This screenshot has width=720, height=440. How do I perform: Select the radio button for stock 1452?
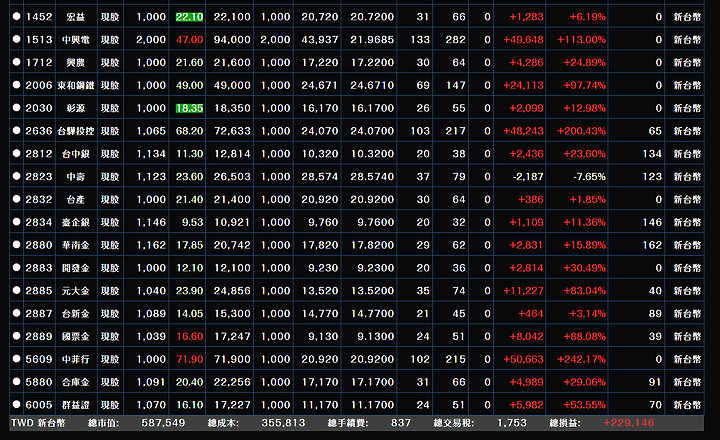click(x=17, y=16)
